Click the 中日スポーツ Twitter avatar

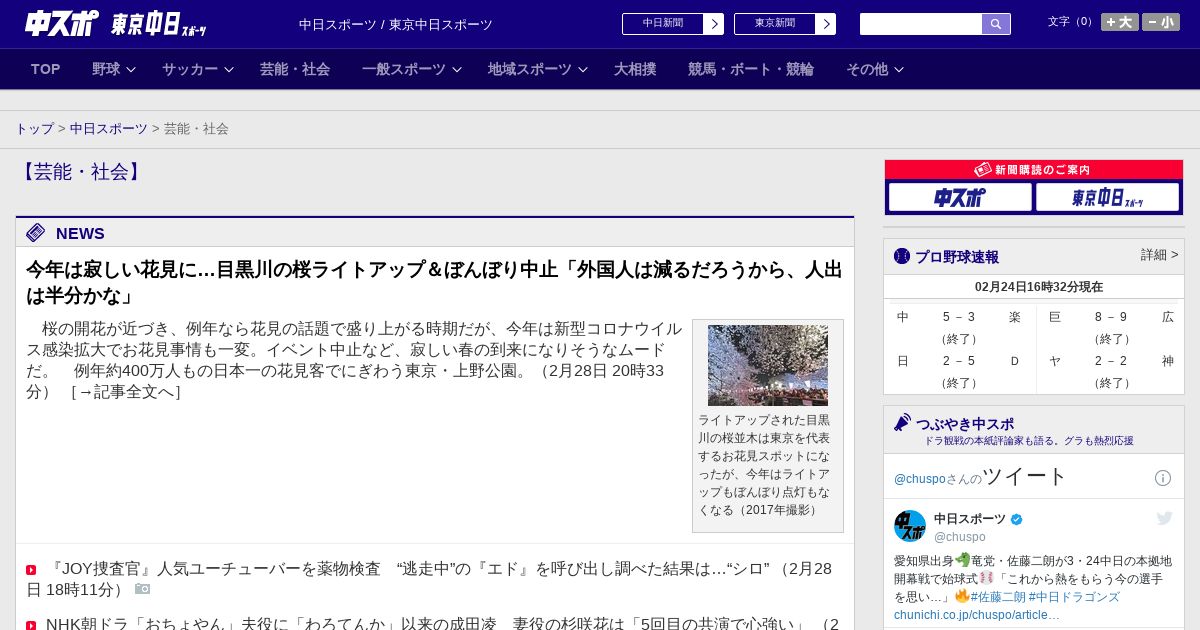910,526
